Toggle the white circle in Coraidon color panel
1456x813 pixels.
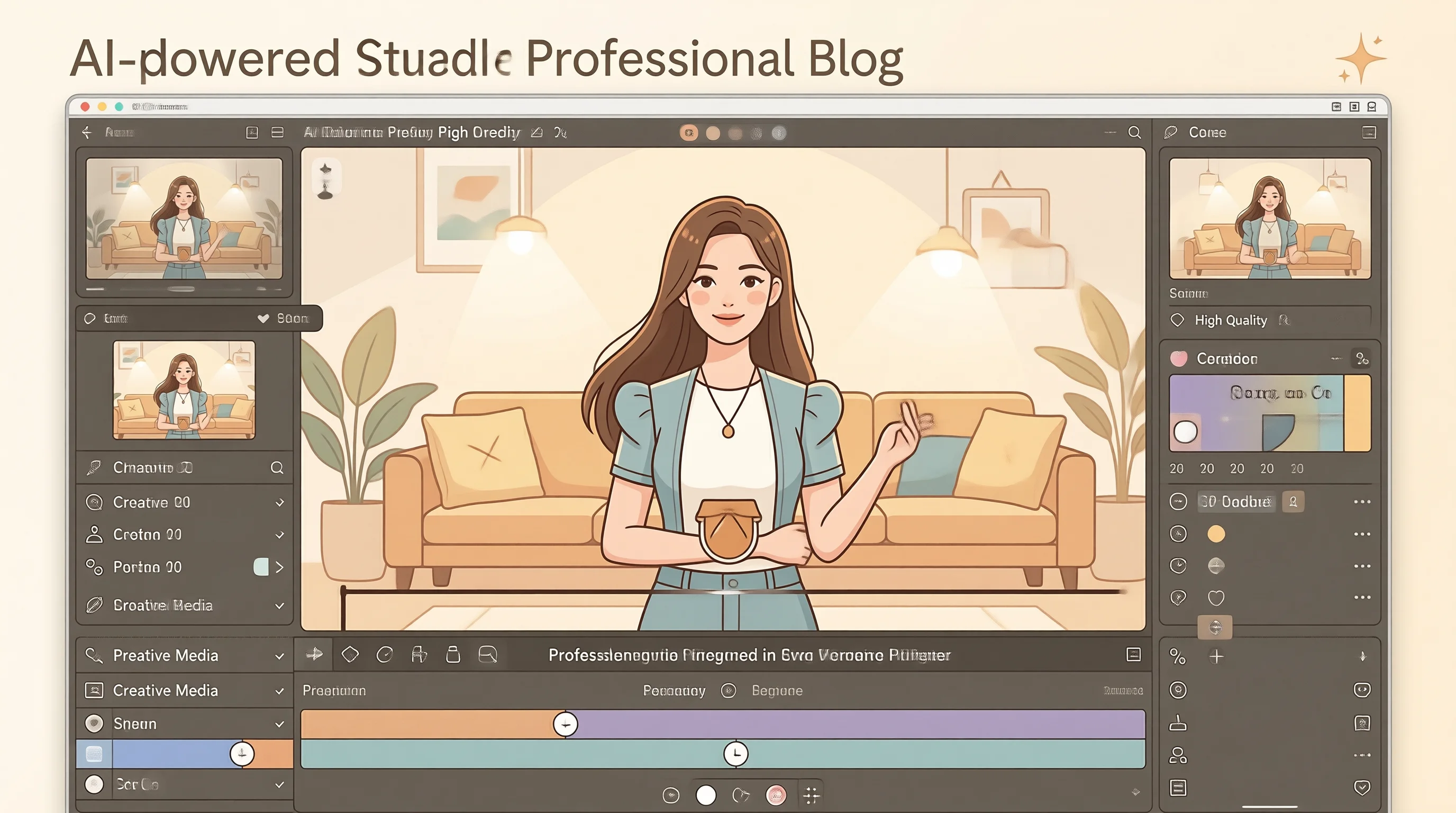[x=1185, y=432]
